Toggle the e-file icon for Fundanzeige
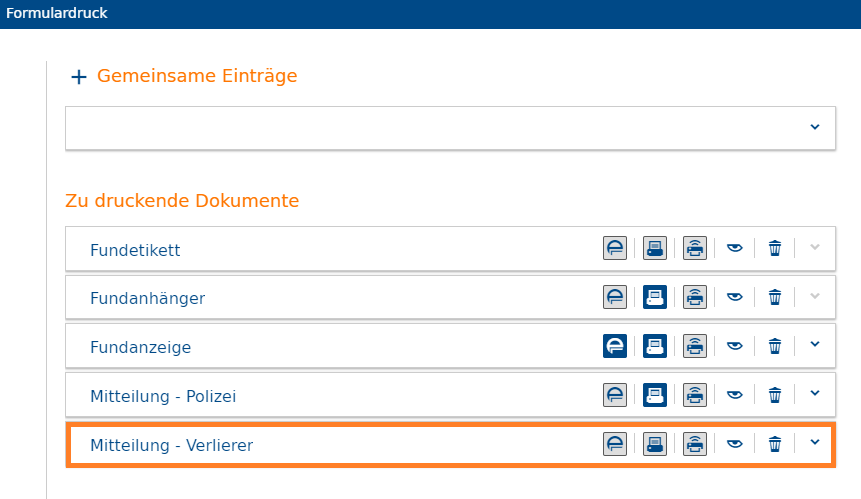 [x=614, y=346]
